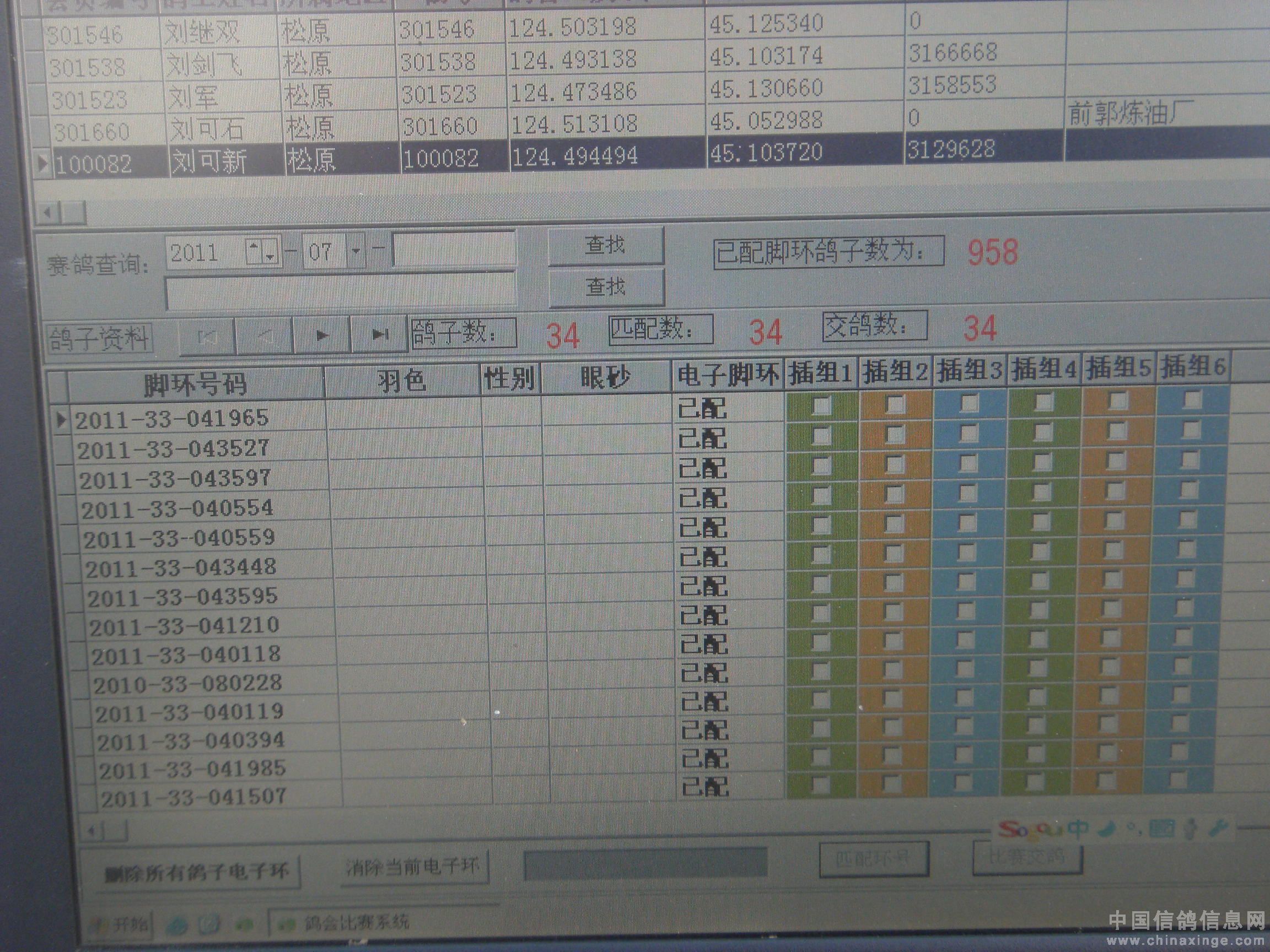
Task: Jump to first pigeon record arrow
Action: point(207,337)
